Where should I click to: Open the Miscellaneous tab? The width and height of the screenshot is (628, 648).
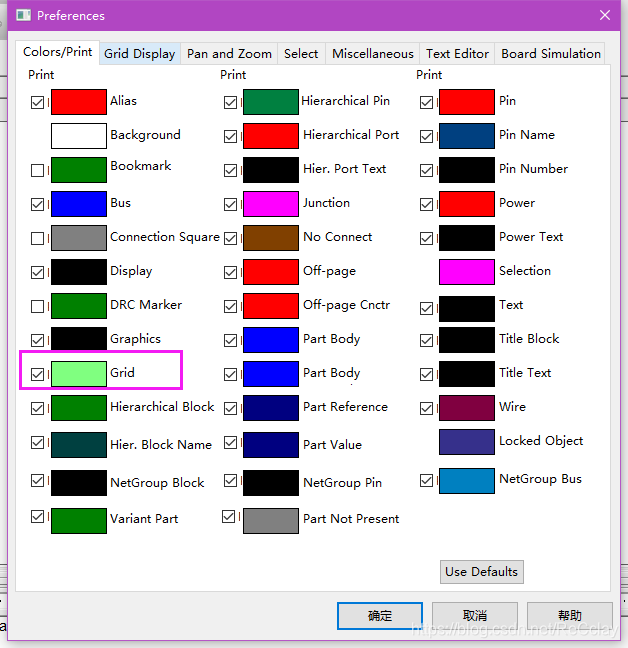pos(373,54)
